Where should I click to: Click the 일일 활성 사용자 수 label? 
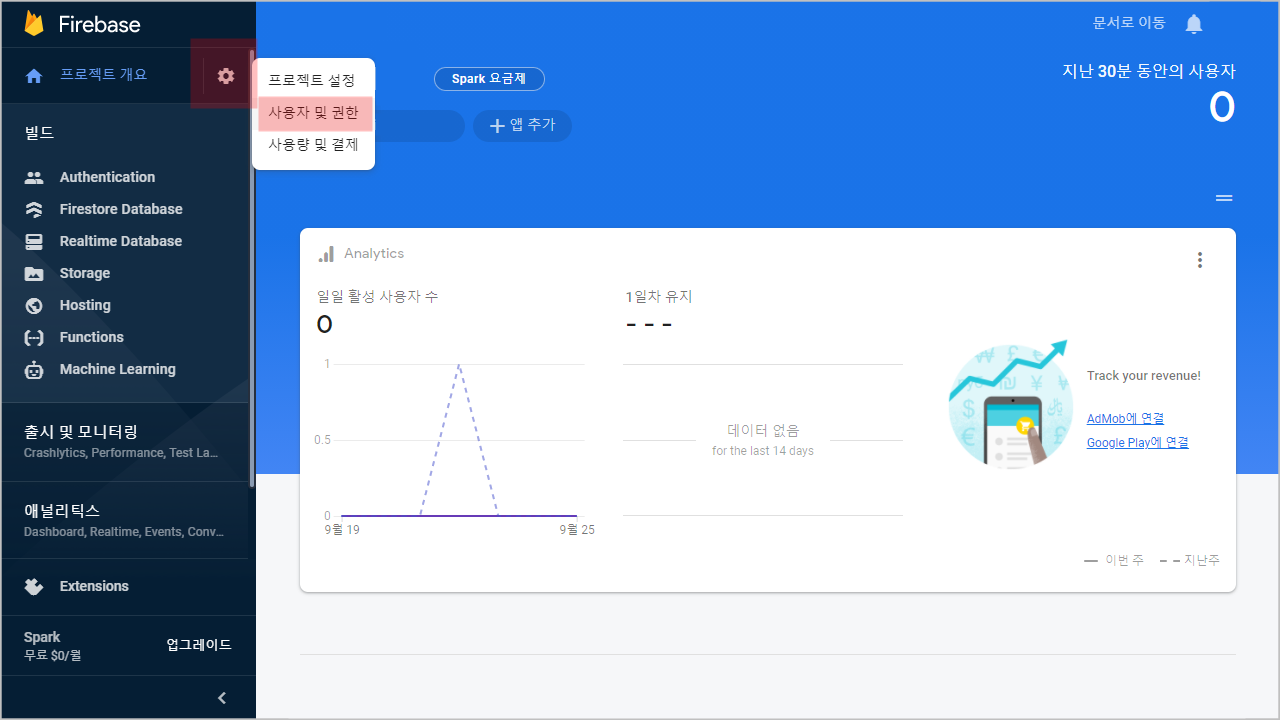click(377, 297)
